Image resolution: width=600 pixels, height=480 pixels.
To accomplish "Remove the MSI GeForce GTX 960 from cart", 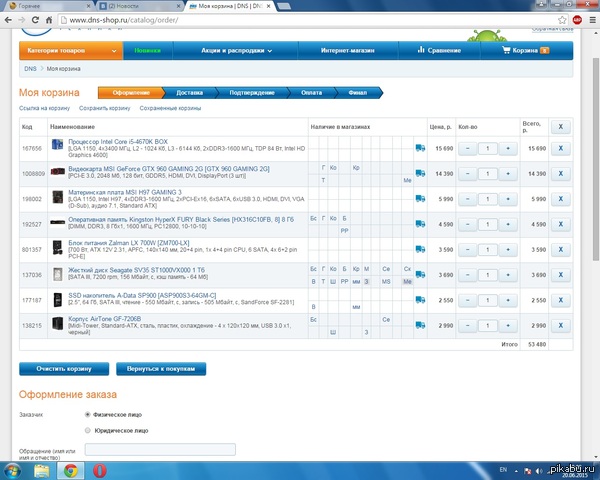I will click(x=560, y=172).
